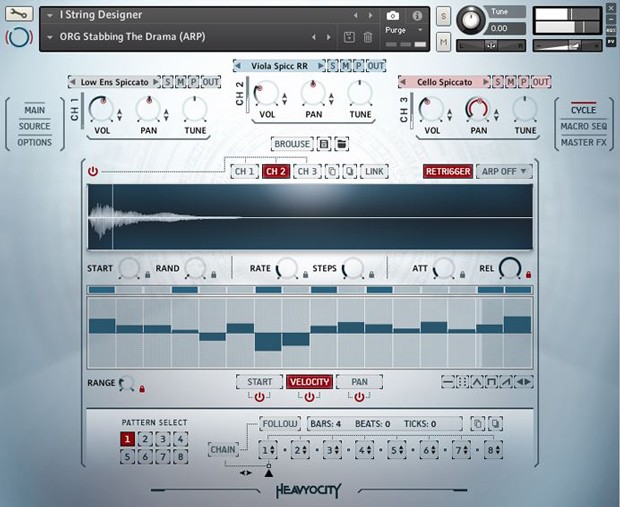This screenshot has height=507, width=620.
Task: Toggle the START knob lock
Action: [147, 274]
